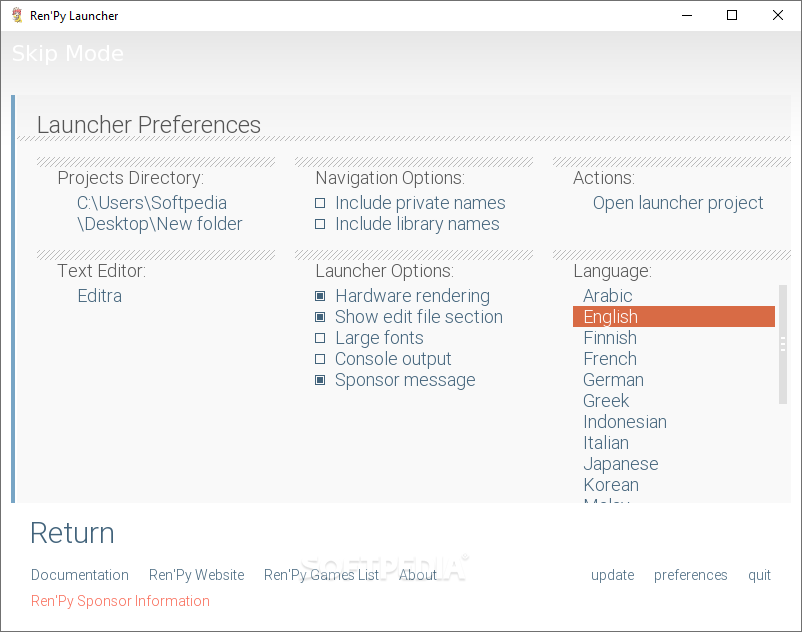Click the Return button
This screenshot has height=632, width=802.
[x=72, y=533]
